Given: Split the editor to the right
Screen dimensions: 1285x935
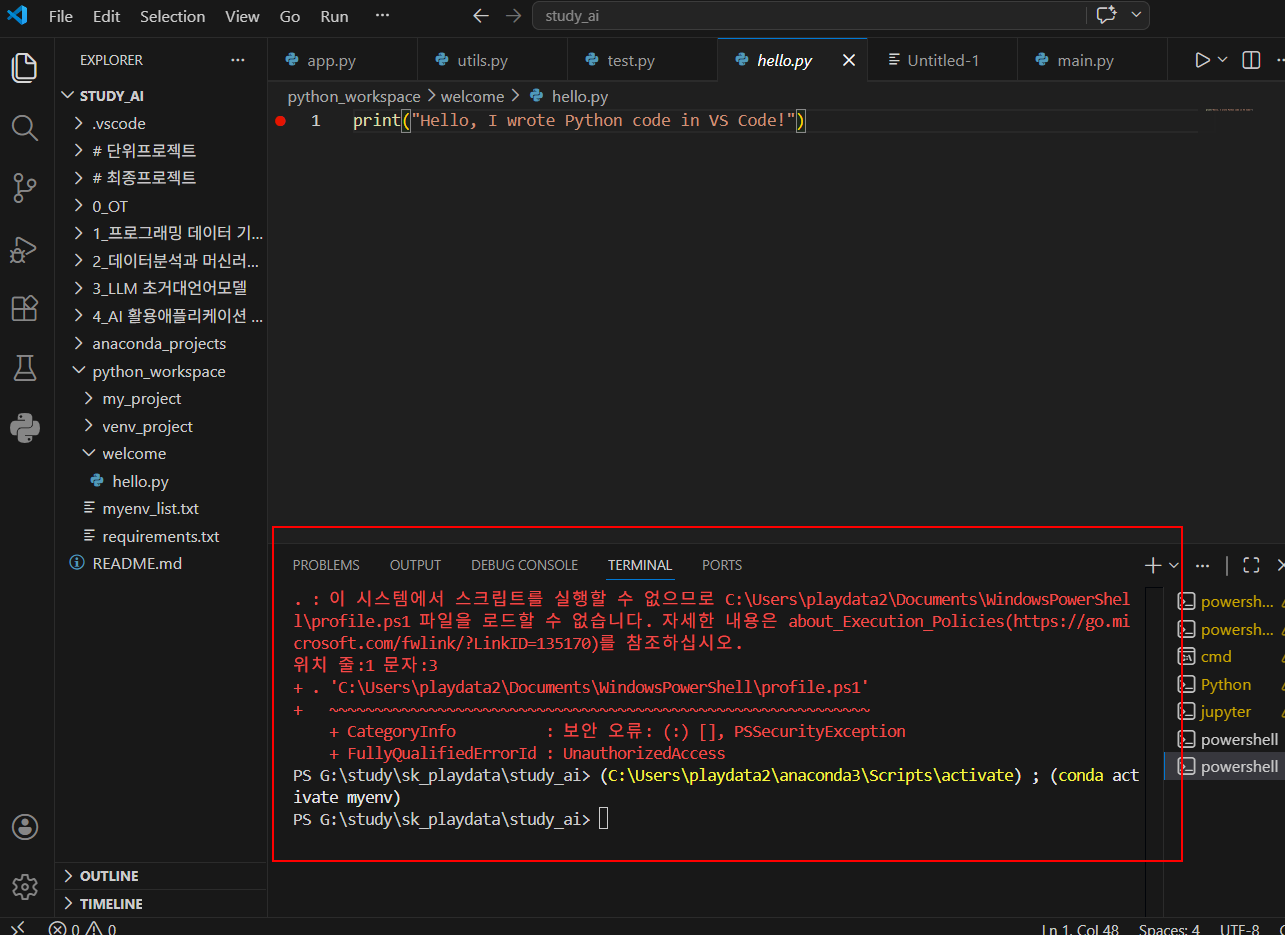Looking at the screenshot, I should pyautogui.click(x=1251, y=60).
